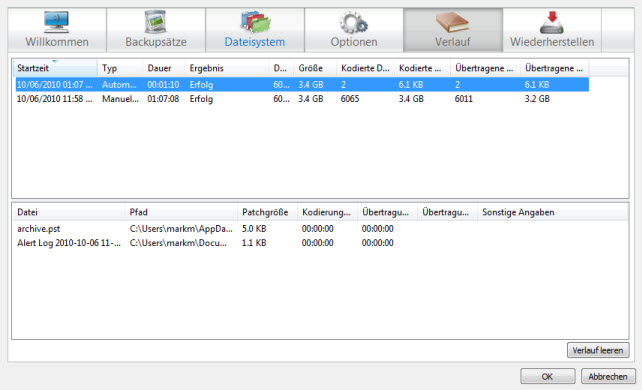The width and height of the screenshot is (642, 390).
Task: Switch to the Backupsätze tab label
Action: pos(156,42)
